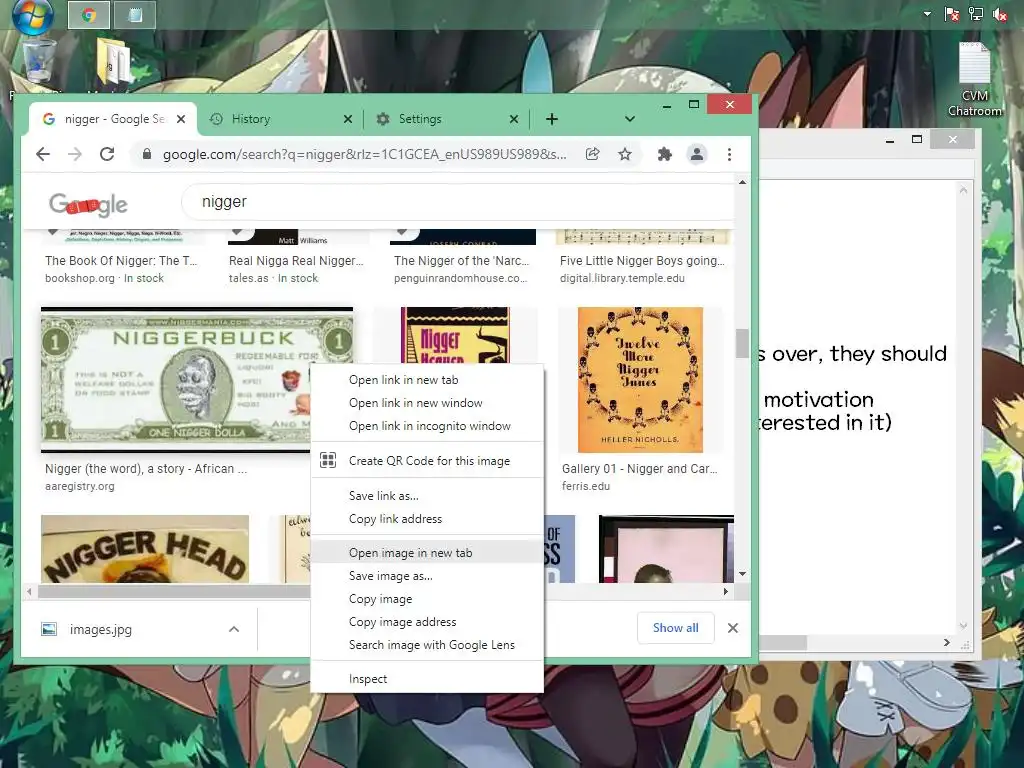The image size is (1024, 768).
Task: Click the horizontal scrollbar right arrow
Action: pos(725,592)
